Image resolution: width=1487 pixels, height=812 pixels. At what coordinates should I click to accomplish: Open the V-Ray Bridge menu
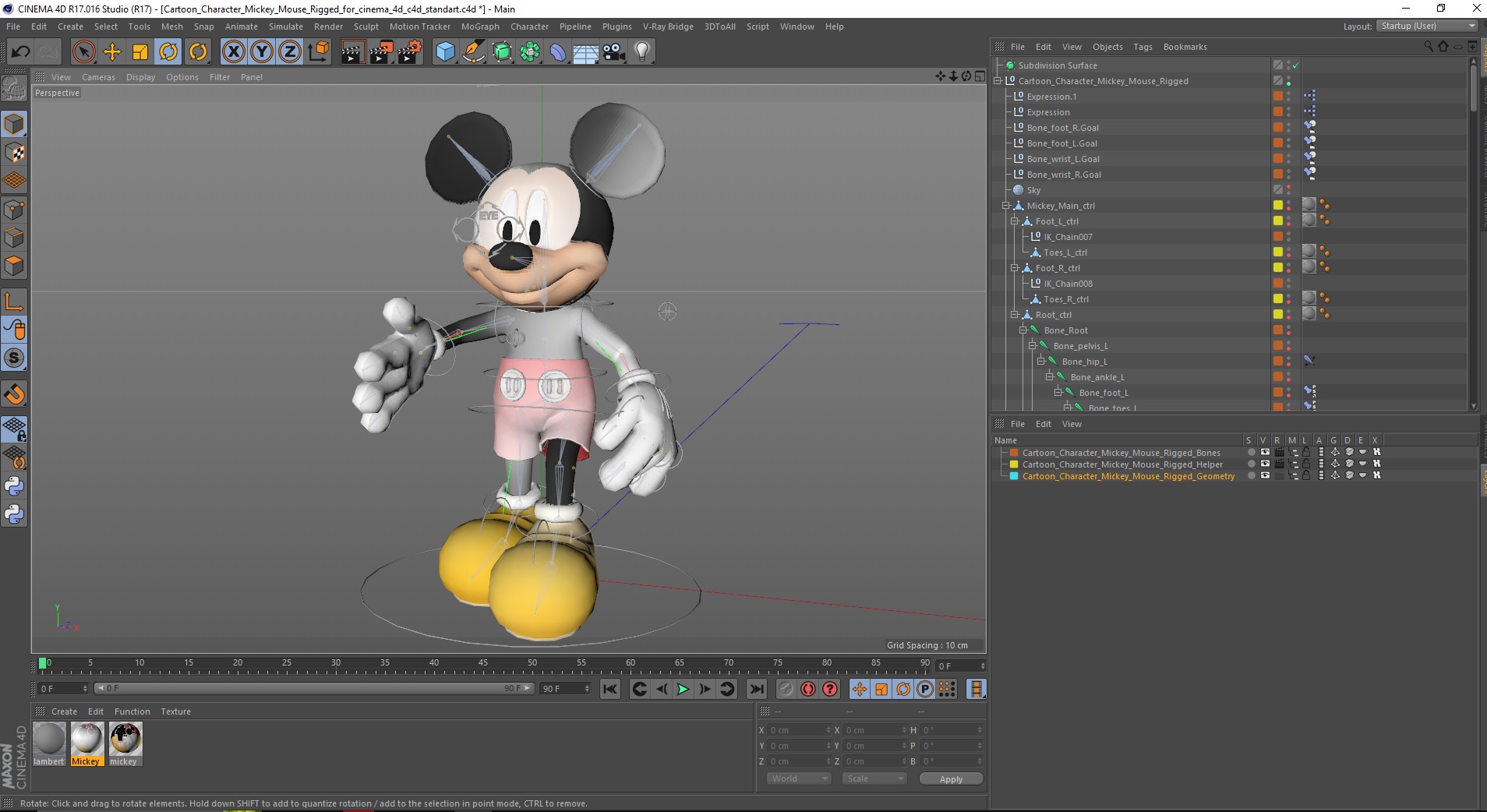coord(668,26)
